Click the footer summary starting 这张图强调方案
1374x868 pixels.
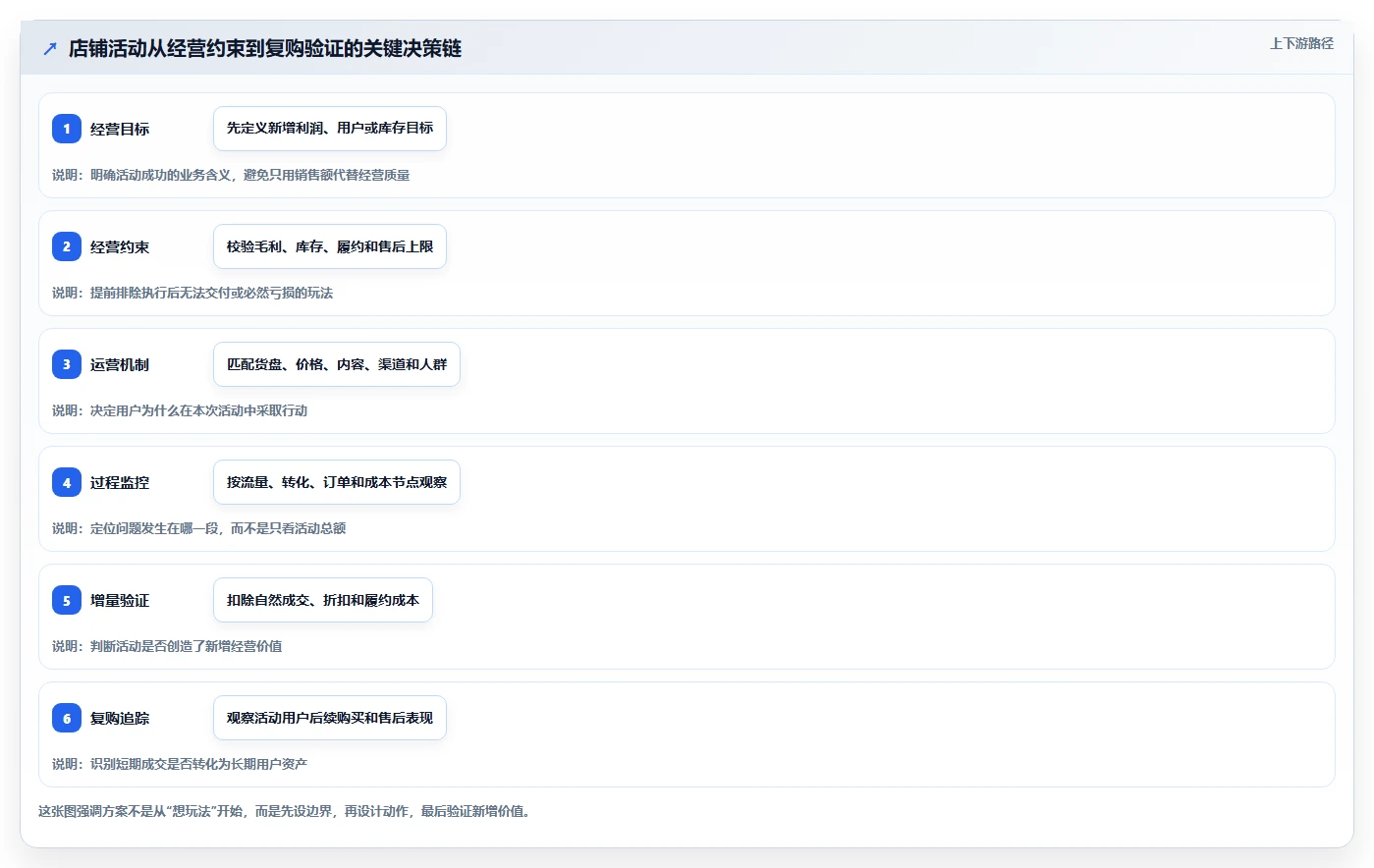click(x=287, y=811)
